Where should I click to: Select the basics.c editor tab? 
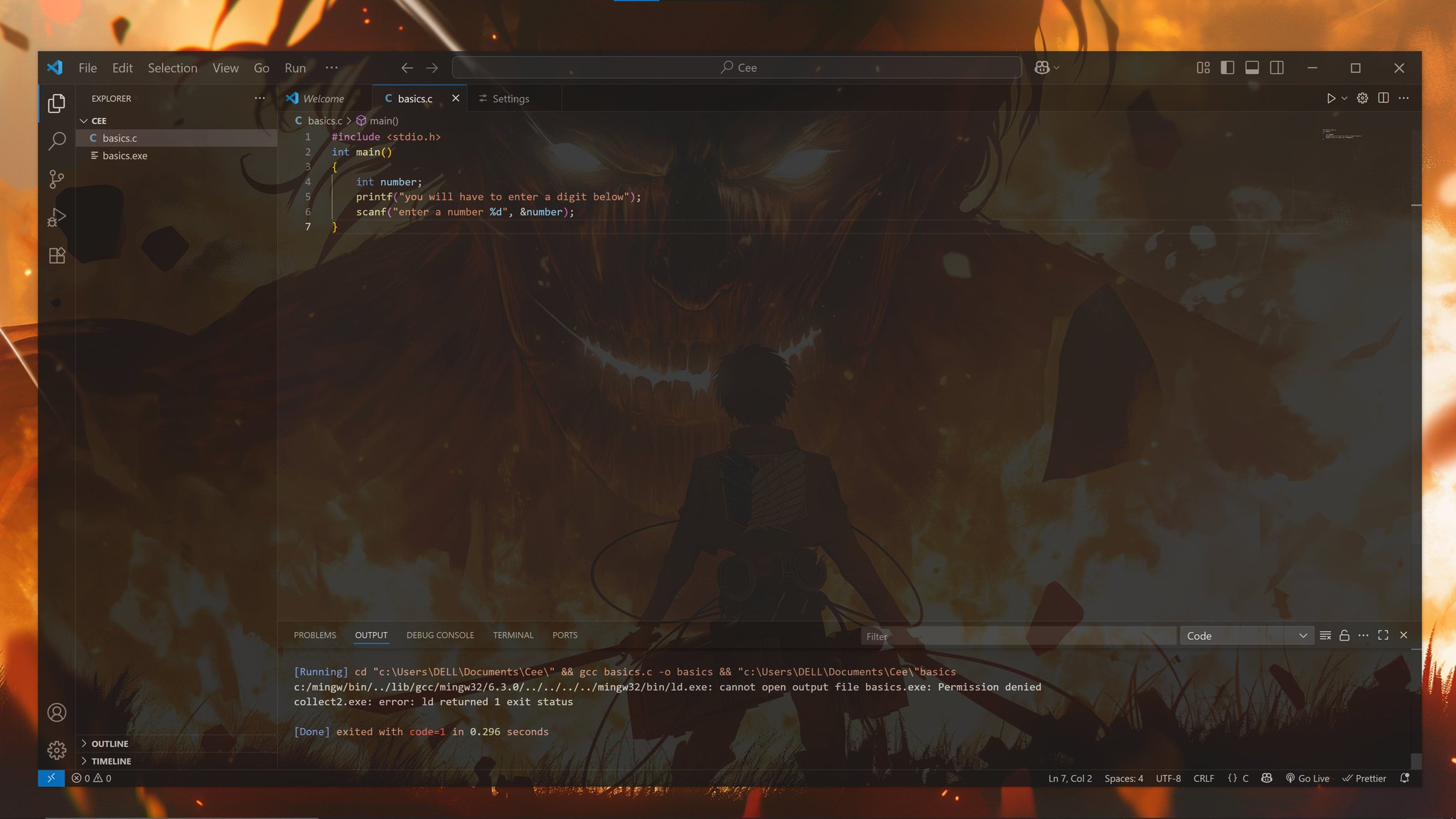pyautogui.click(x=414, y=99)
